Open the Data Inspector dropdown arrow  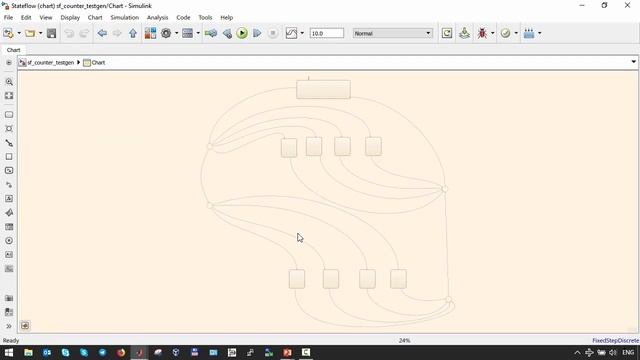tap(302, 33)
